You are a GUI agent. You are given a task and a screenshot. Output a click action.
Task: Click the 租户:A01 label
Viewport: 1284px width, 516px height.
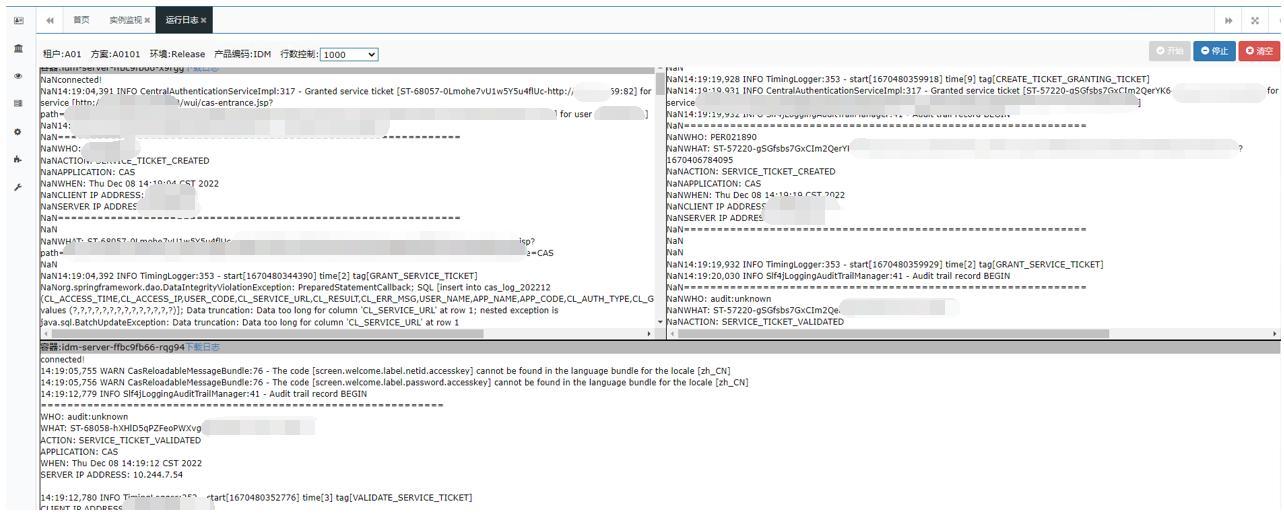pos(62,55)
